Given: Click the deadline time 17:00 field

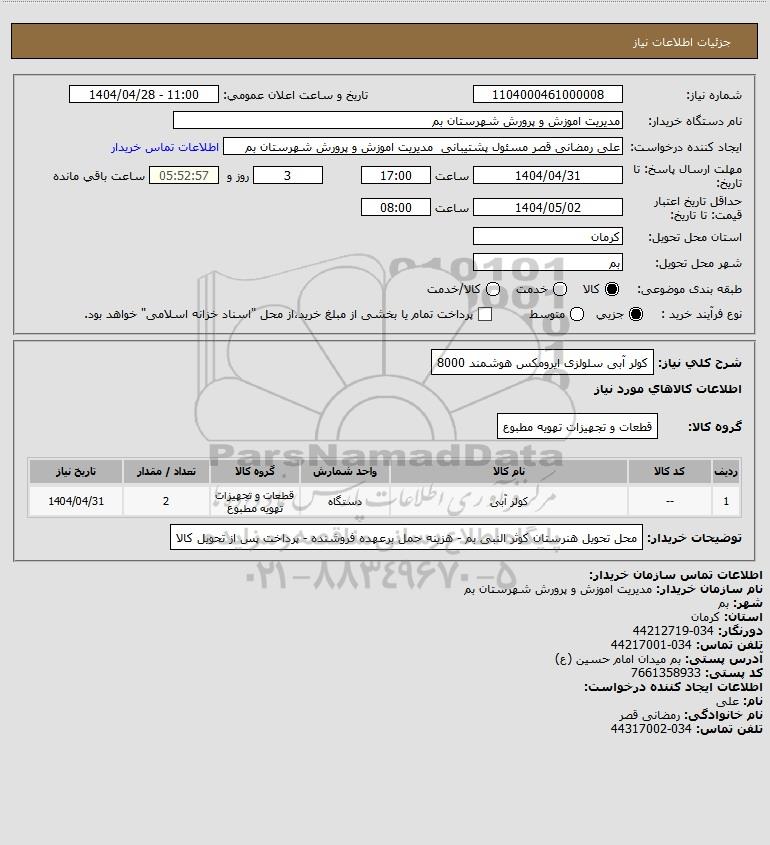Looking at the screenshot, I should click(x=396, y=175).
